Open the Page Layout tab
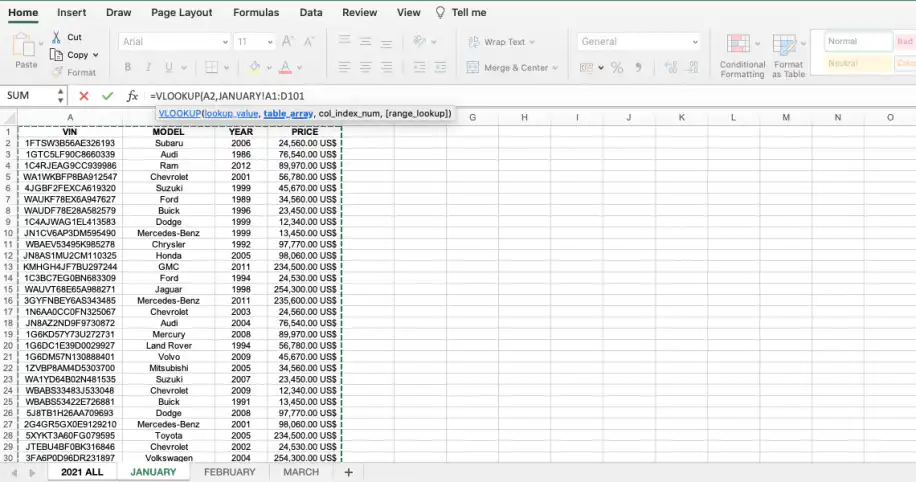The height and width of the screenshot is (482, 916). [x=182, y=12]
